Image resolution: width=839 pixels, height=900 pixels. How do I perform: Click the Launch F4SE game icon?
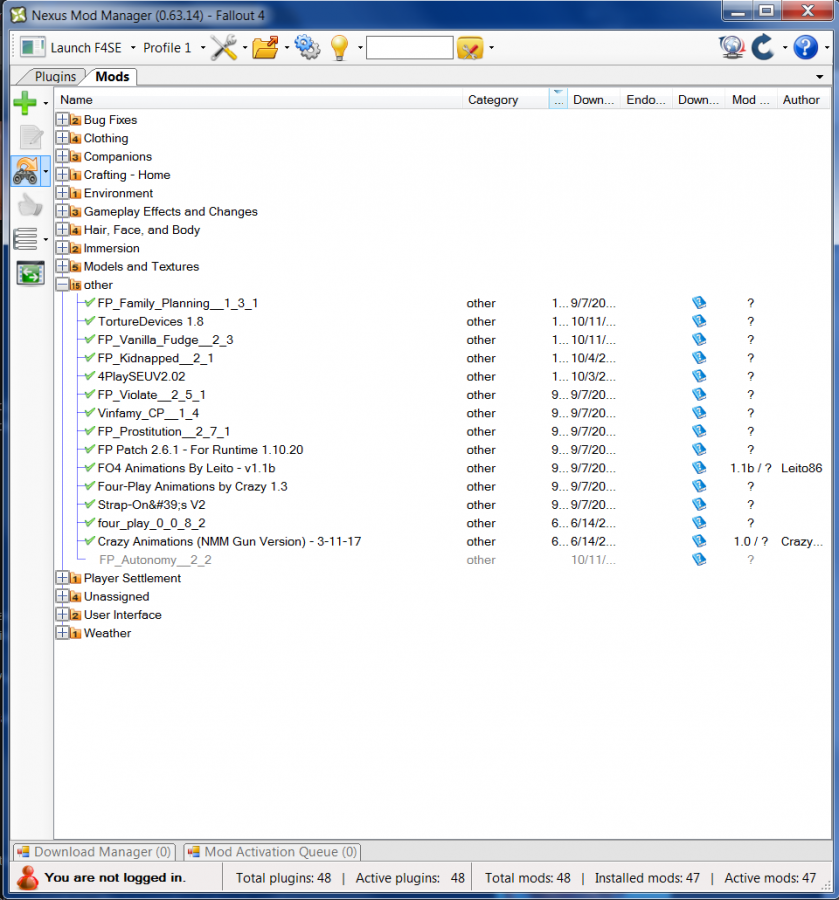32,48
